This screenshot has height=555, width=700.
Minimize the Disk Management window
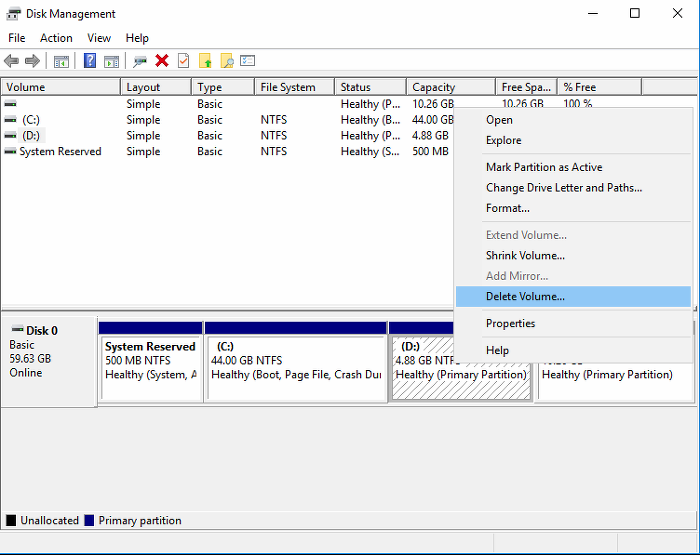pos(593,13)
